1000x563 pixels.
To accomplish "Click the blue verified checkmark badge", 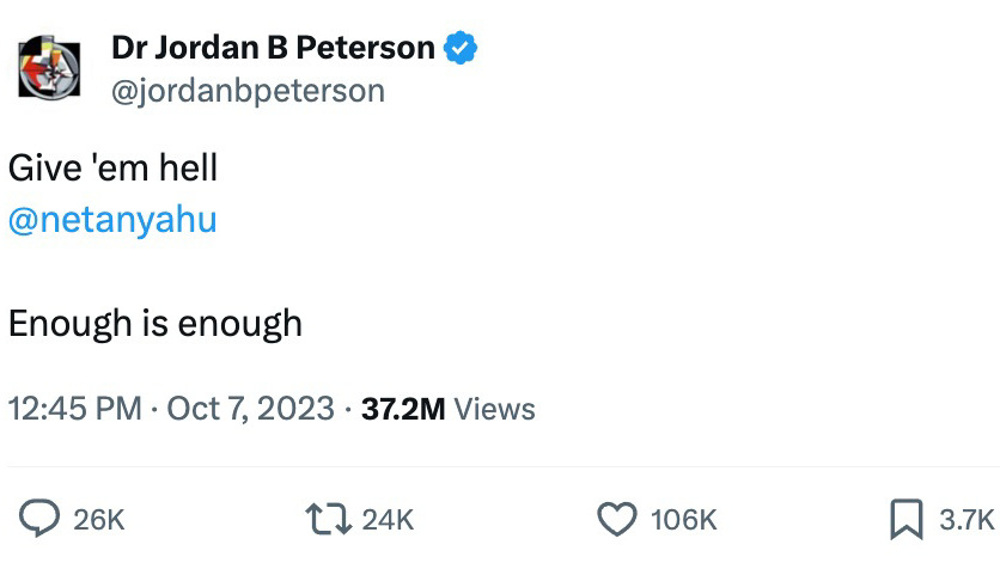I will point(460,48).
